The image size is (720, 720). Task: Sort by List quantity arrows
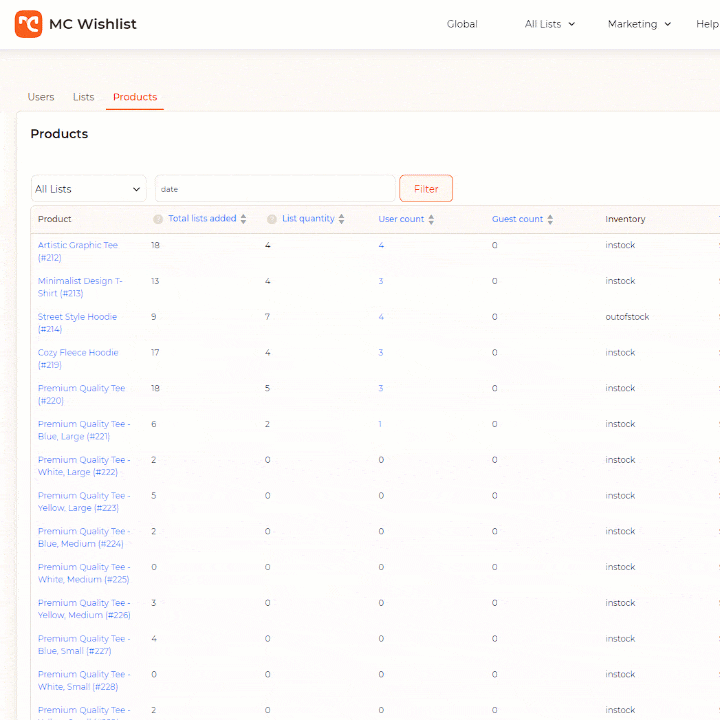(x=341, y=219)
